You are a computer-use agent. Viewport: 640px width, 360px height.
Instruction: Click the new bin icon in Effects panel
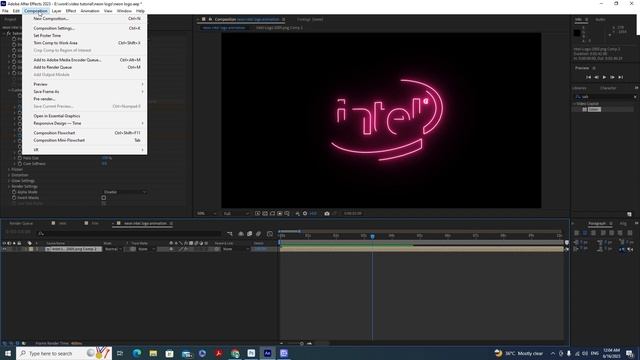click(x=629, y=214)
